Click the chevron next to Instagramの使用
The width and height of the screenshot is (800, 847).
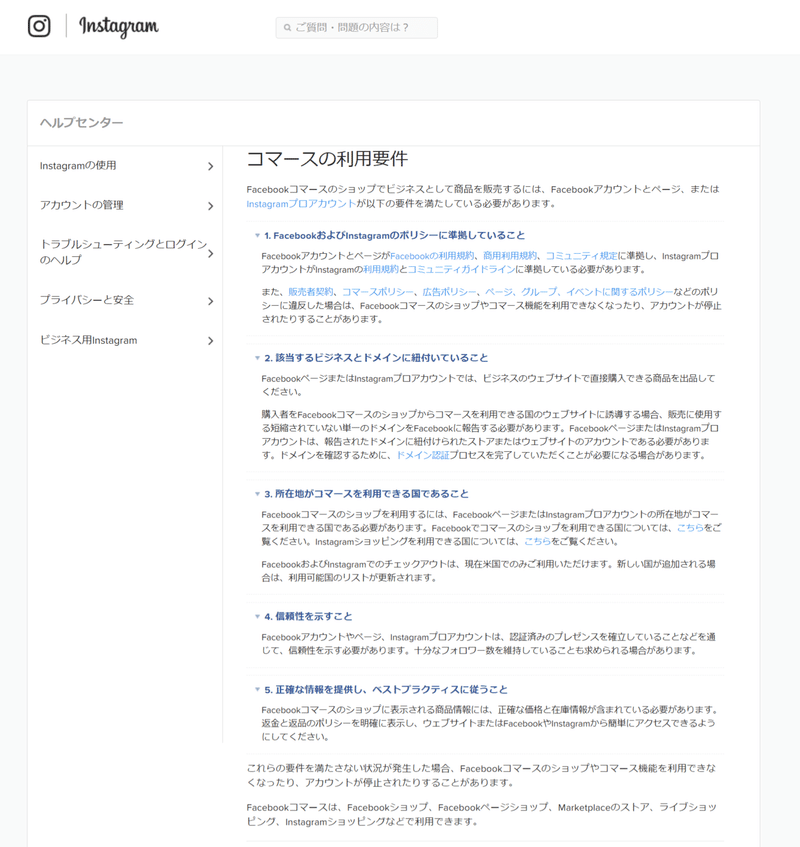point(212,166)
